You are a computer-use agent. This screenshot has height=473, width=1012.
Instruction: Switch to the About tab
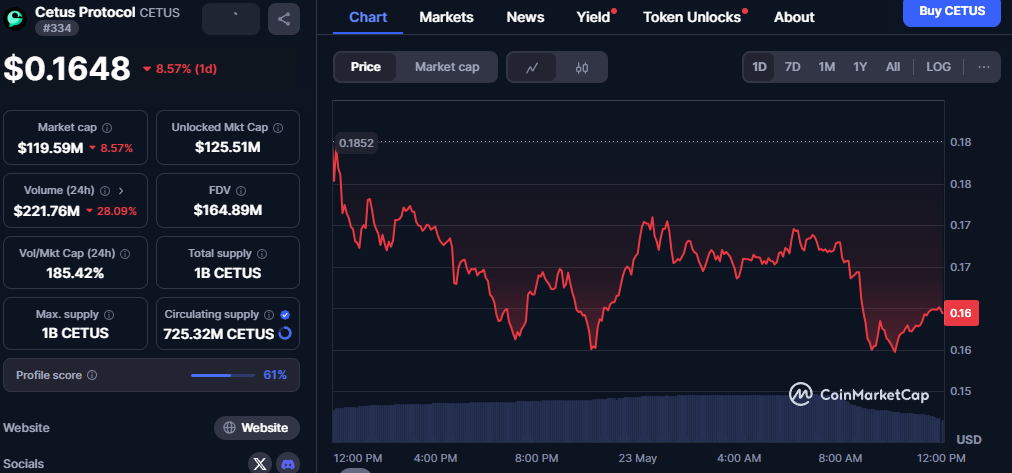coord(794,17)
